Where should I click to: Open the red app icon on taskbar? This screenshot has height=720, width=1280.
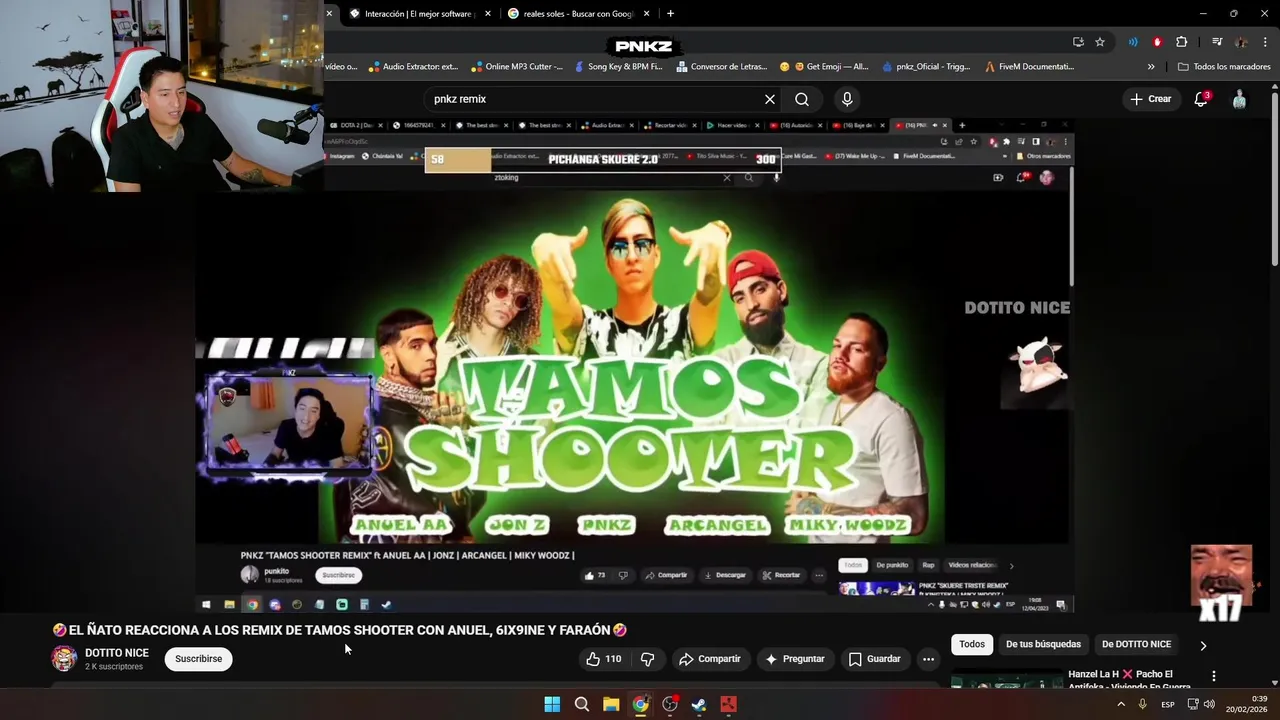[728, 704]
